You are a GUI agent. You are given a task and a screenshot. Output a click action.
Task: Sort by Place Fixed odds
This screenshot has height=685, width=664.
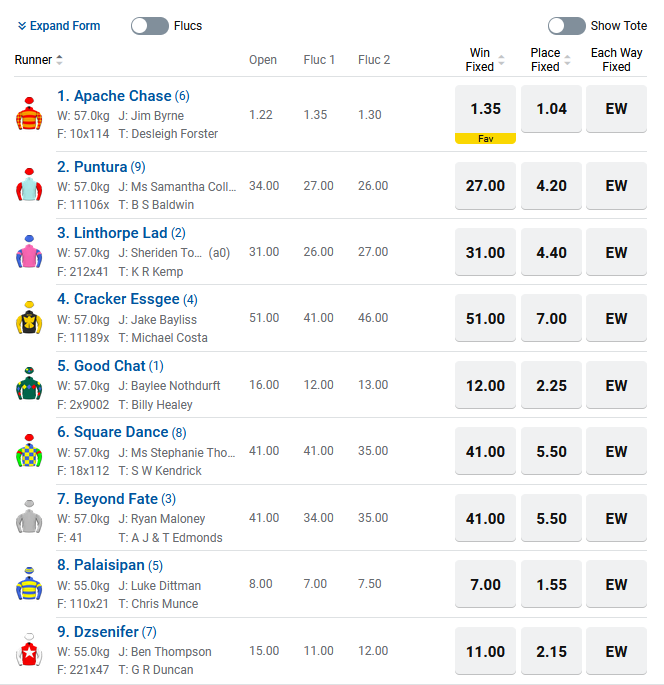point(567,60)
